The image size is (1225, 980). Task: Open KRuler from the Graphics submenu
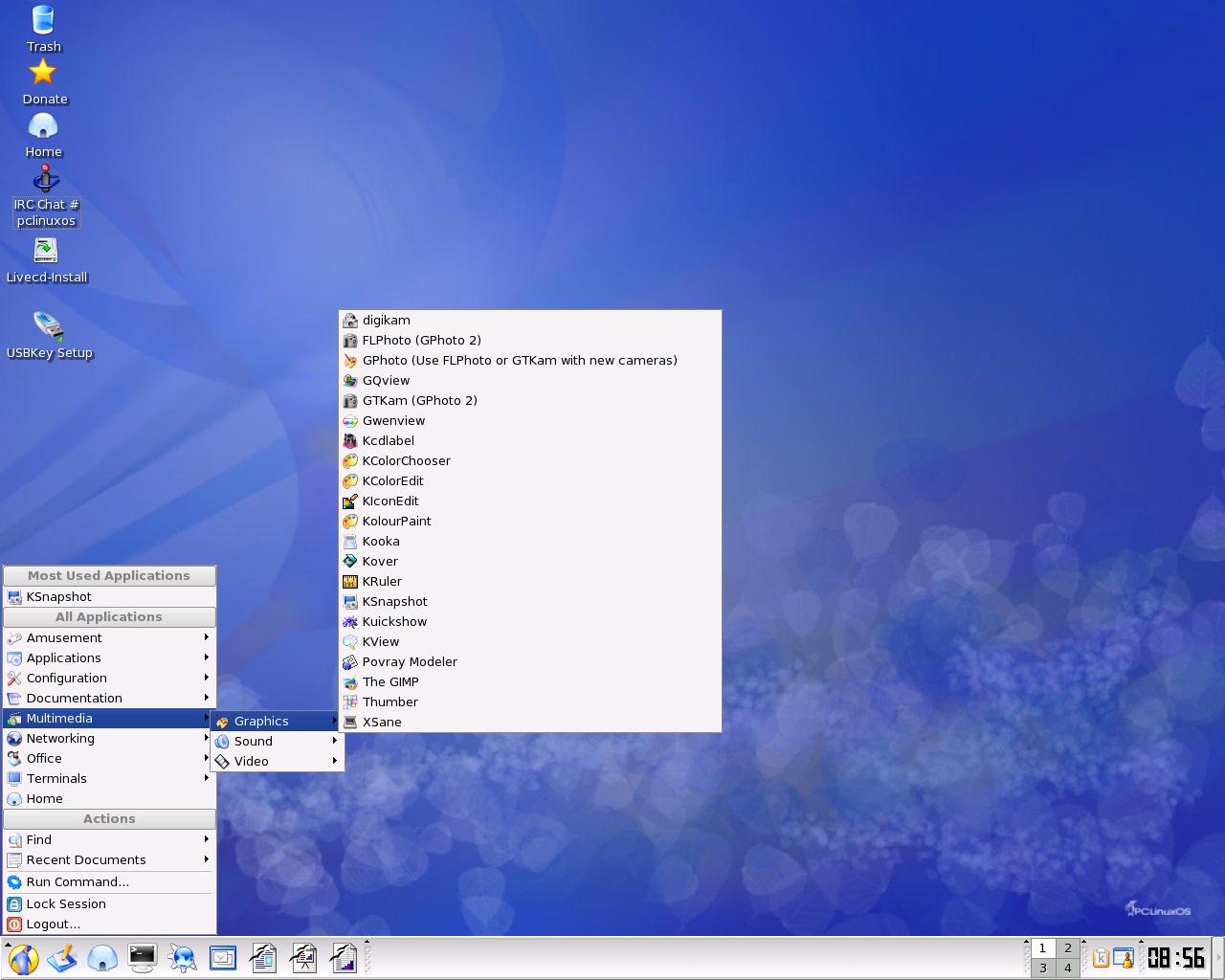[x=530, y=582]
